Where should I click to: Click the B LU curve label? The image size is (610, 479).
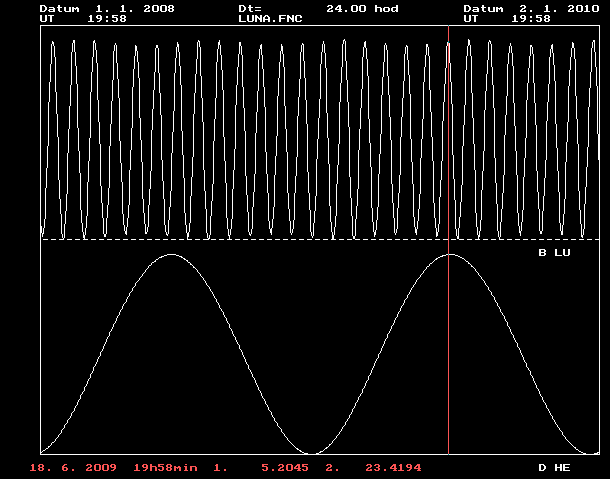[554, 253]
